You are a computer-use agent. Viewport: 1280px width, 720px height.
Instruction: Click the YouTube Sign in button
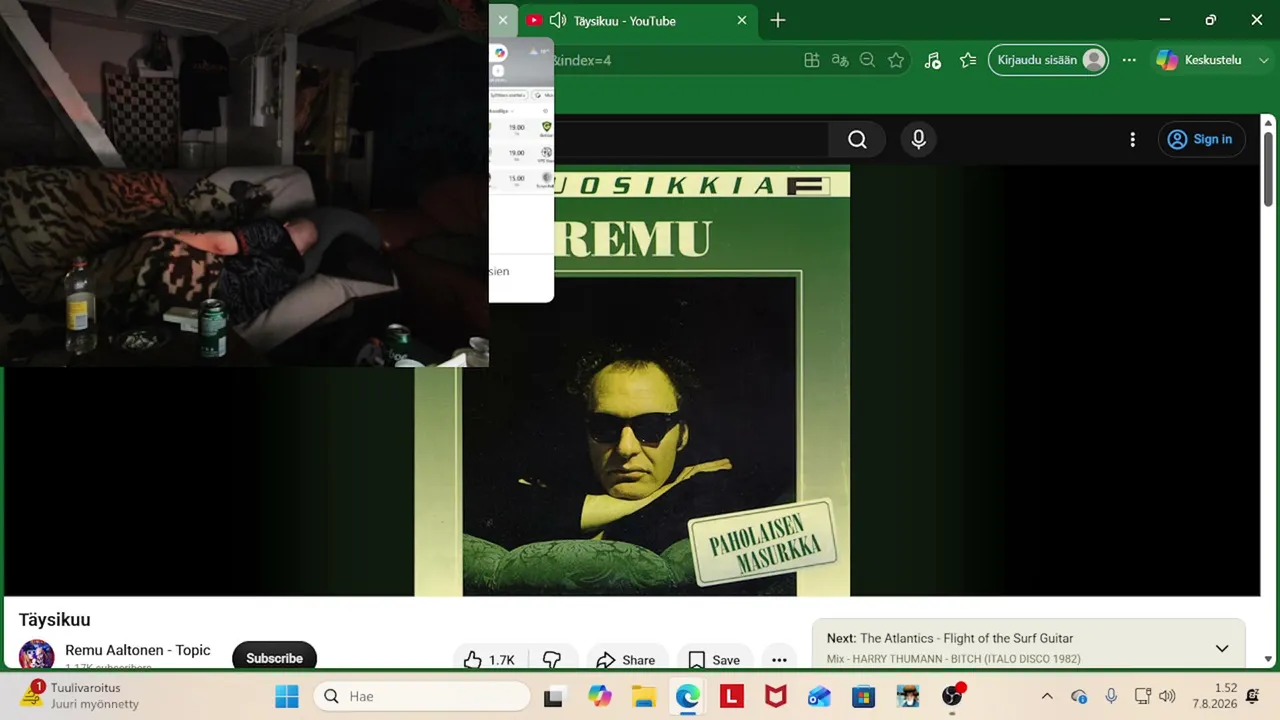tap(1201, 139)
